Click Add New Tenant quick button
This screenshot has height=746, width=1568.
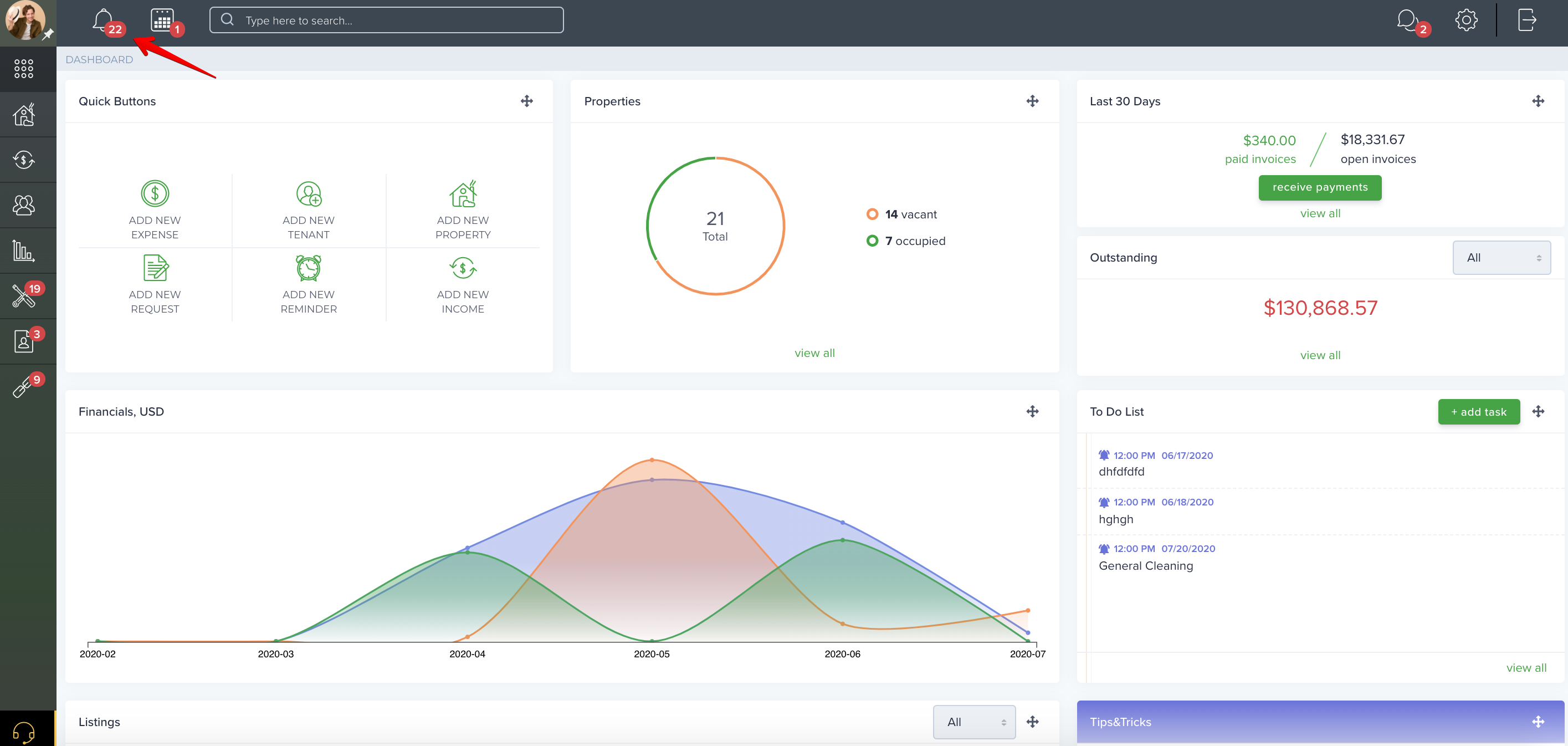(x=309, y=210)
